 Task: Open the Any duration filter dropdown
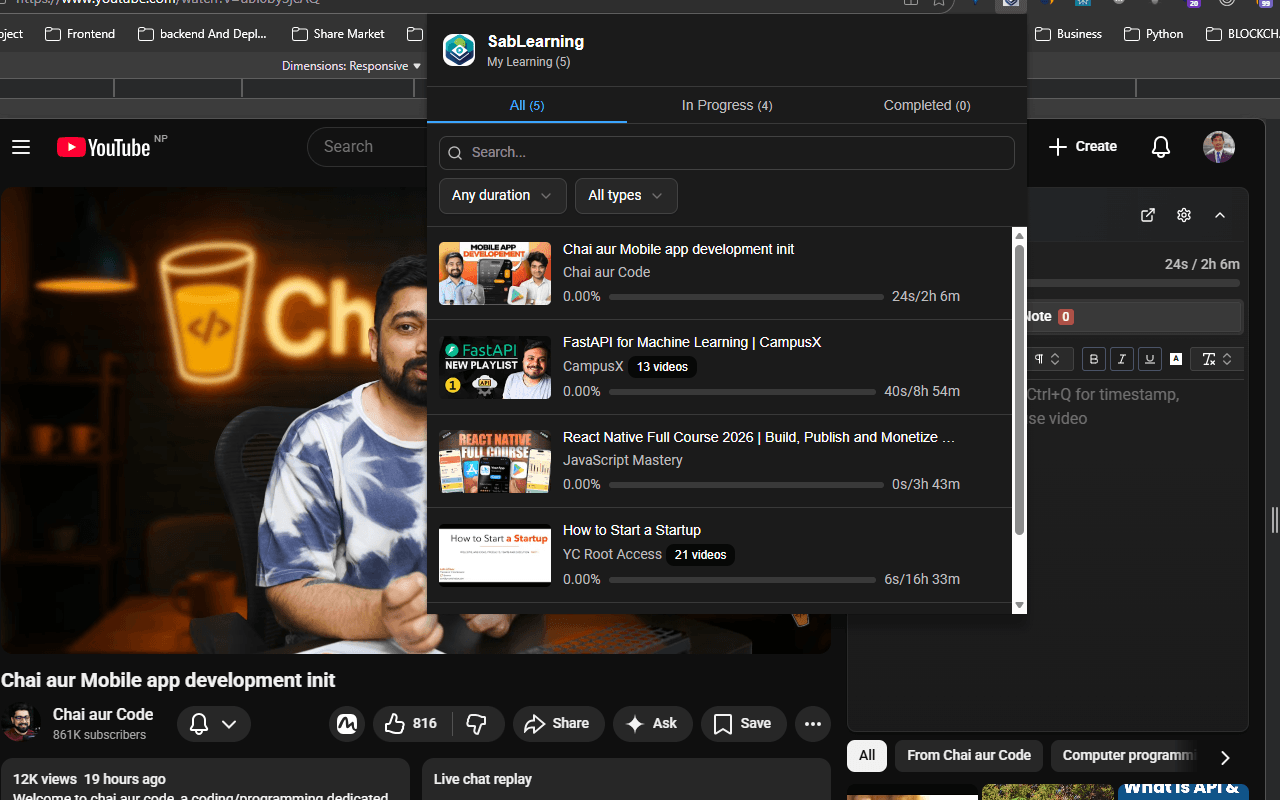(x=502, y=196)
